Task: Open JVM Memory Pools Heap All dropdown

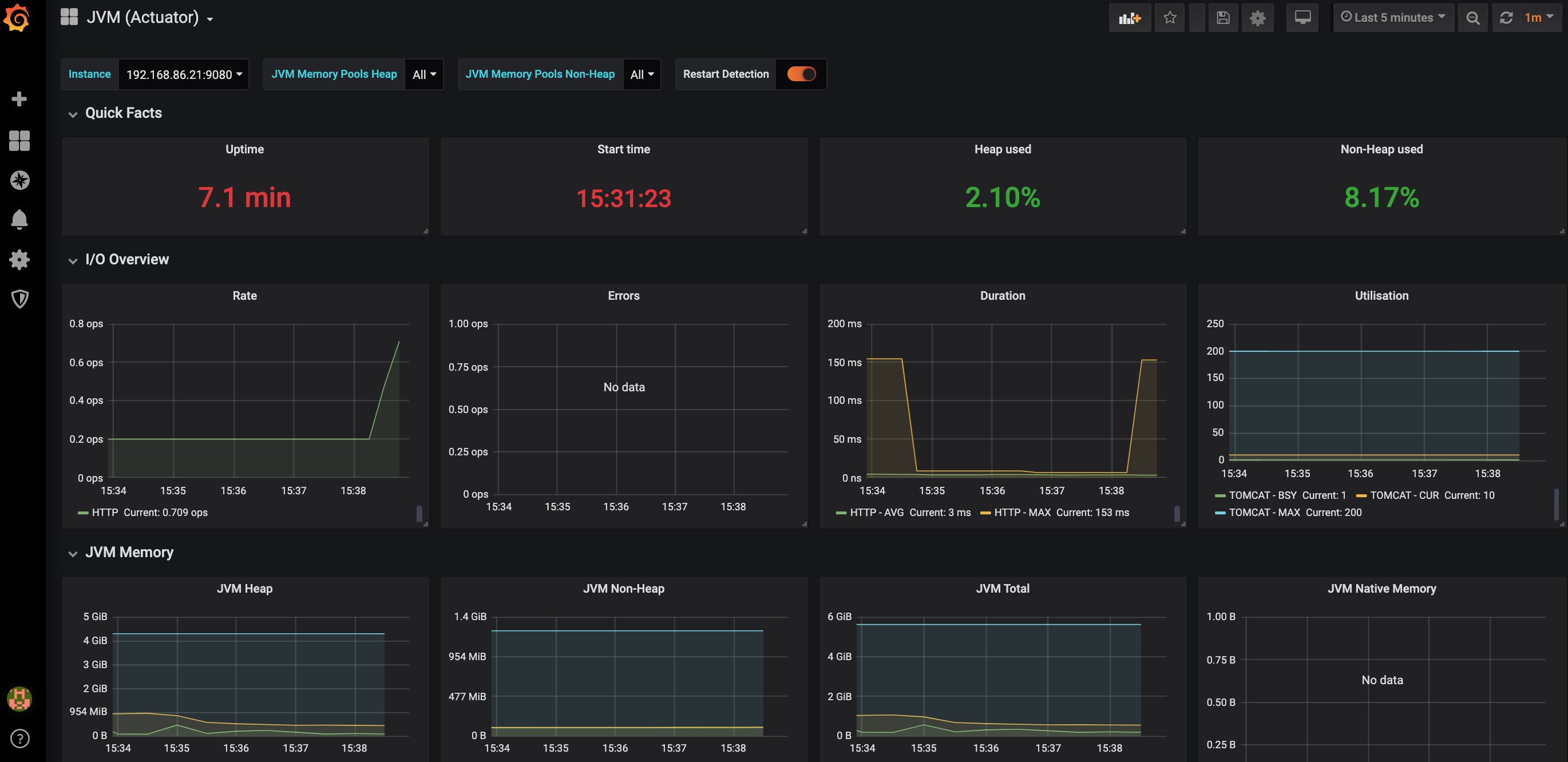Action: 423,74
